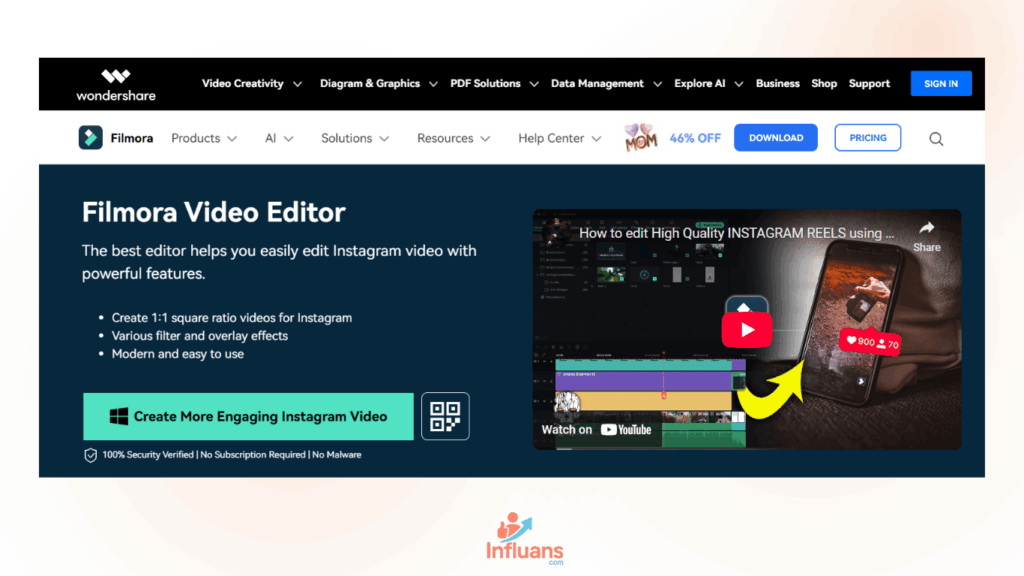
Task: Click the 46% OFF offer link
Action: tap(695, 138)
